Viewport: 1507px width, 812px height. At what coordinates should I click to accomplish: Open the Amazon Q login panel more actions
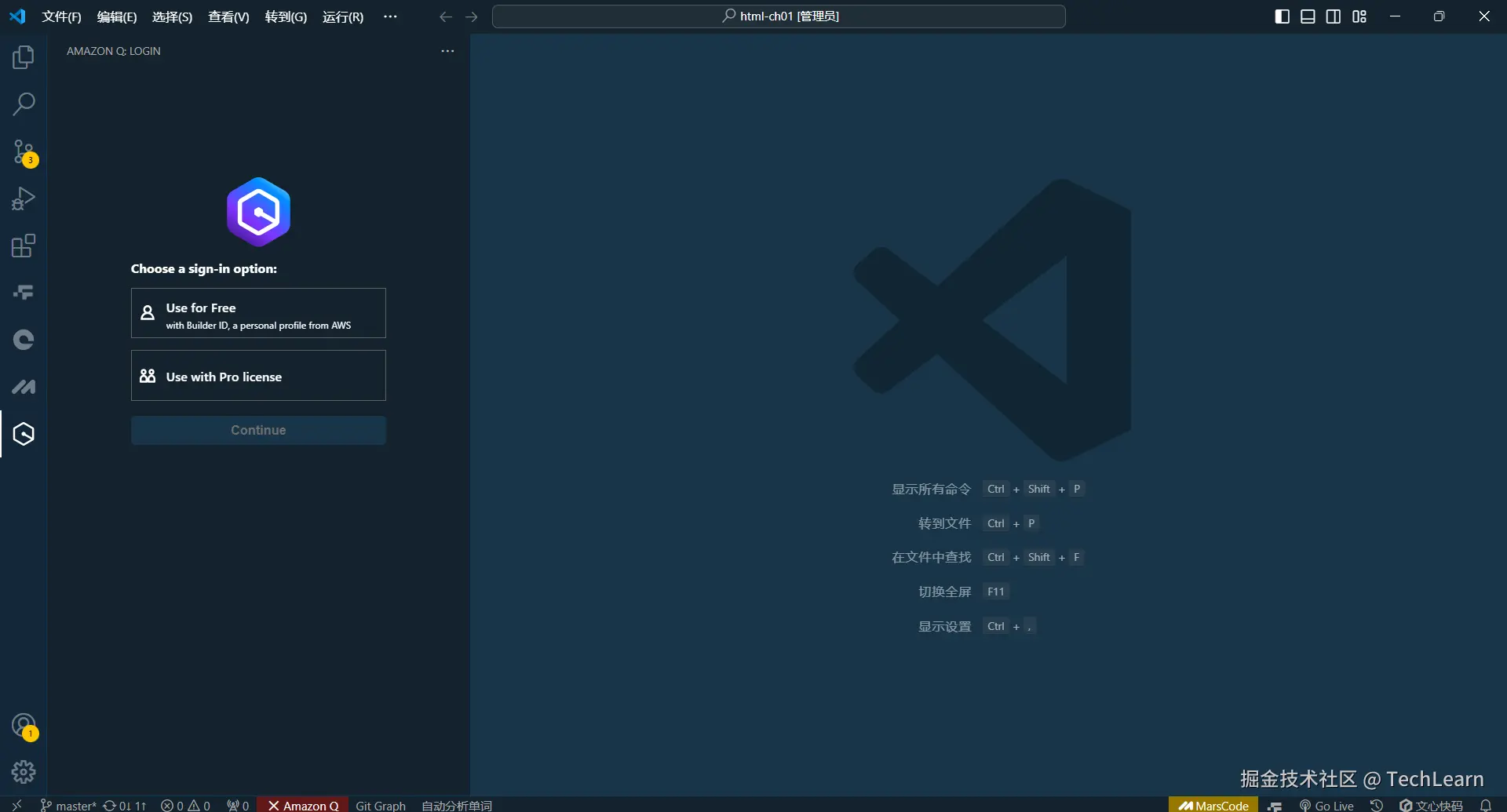(x=447, y=51)
